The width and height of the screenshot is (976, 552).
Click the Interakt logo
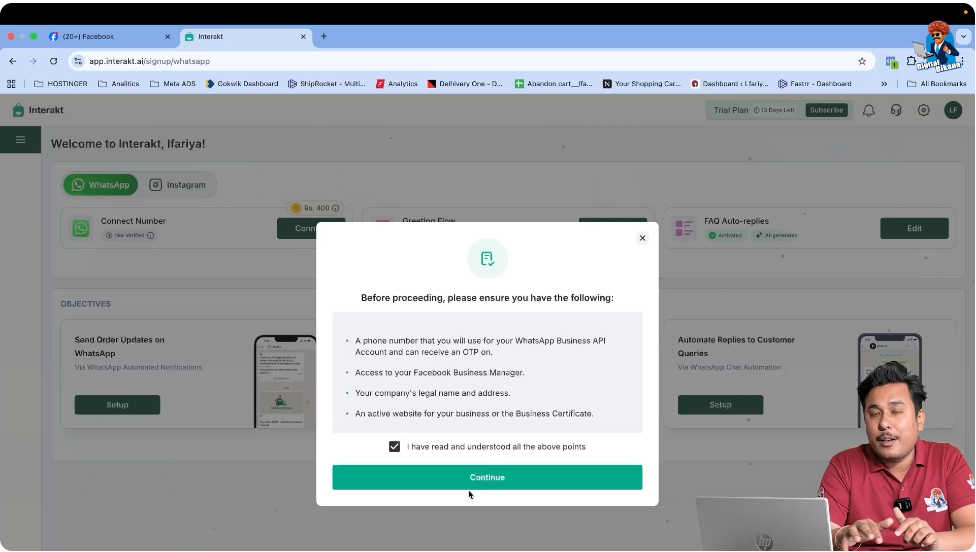38,110
